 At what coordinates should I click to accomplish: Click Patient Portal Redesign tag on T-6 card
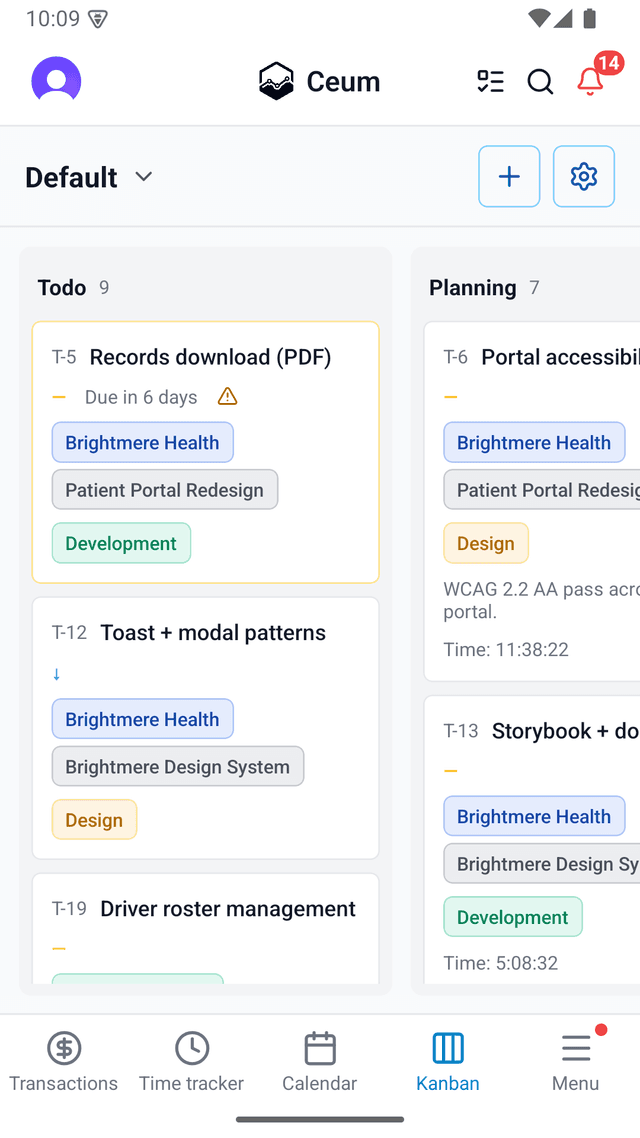coord(542,489)
